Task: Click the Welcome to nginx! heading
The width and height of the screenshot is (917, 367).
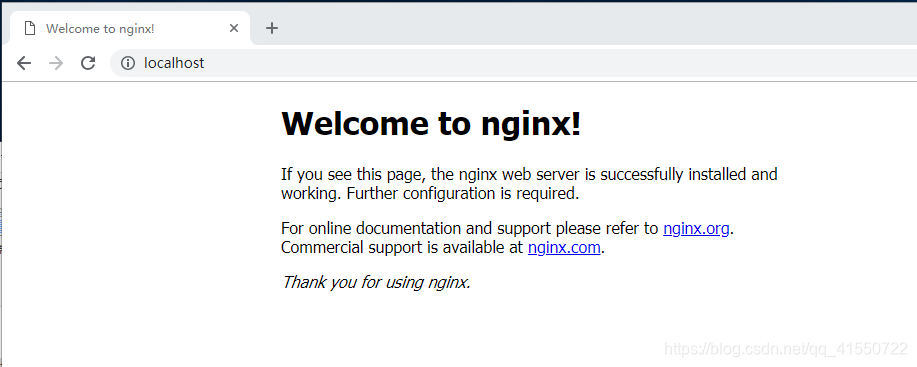Action: [432, 123]
